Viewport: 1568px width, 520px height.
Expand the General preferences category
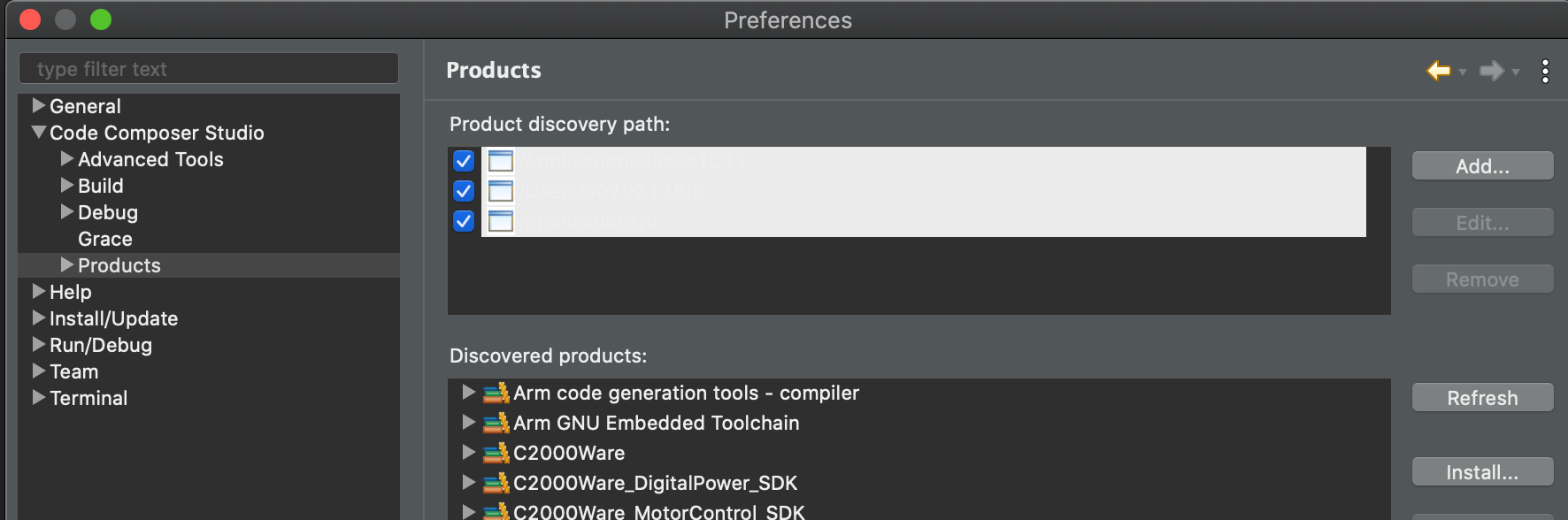coord(39,106)
